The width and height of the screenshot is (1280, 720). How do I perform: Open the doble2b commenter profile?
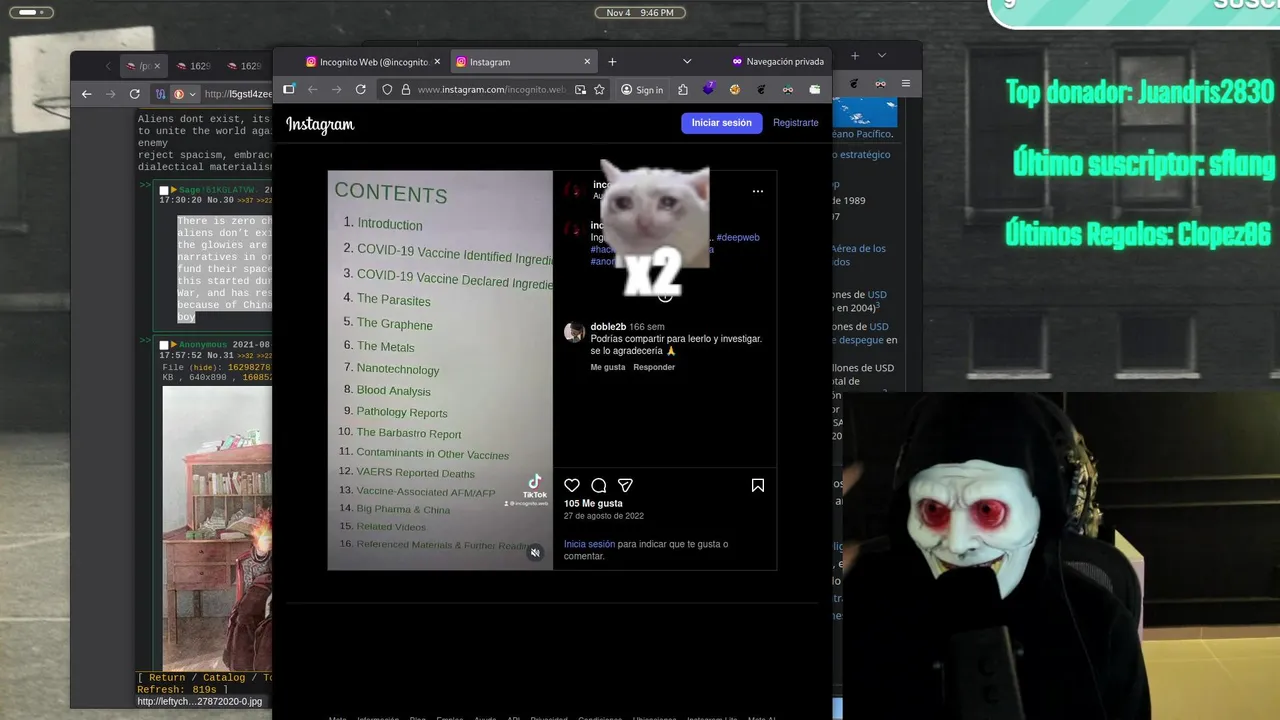coord(608,327)
